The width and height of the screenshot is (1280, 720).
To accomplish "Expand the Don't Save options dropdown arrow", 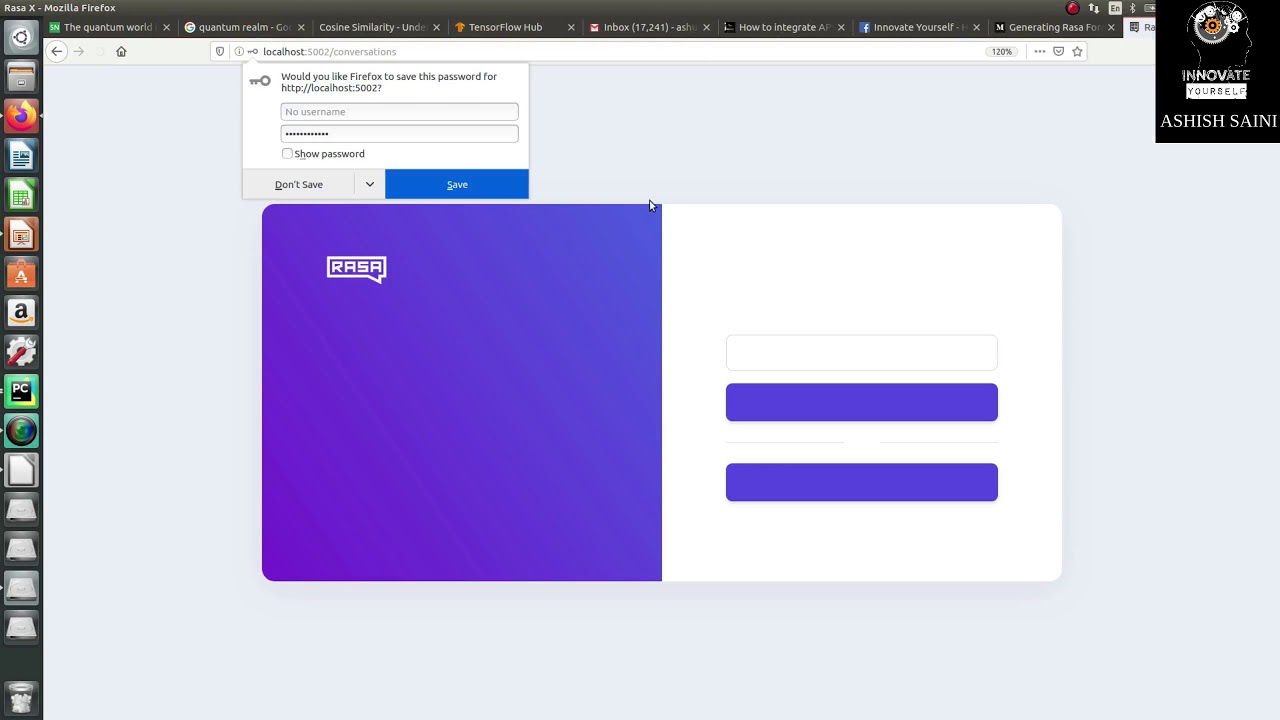I will point(369,184).
